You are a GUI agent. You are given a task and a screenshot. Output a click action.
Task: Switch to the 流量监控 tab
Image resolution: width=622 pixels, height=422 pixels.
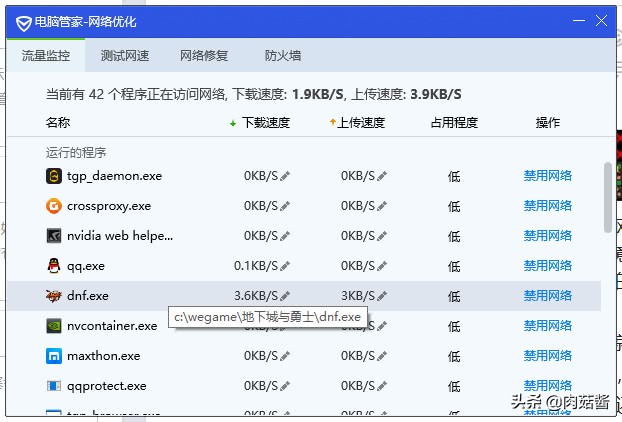[46, 56]
